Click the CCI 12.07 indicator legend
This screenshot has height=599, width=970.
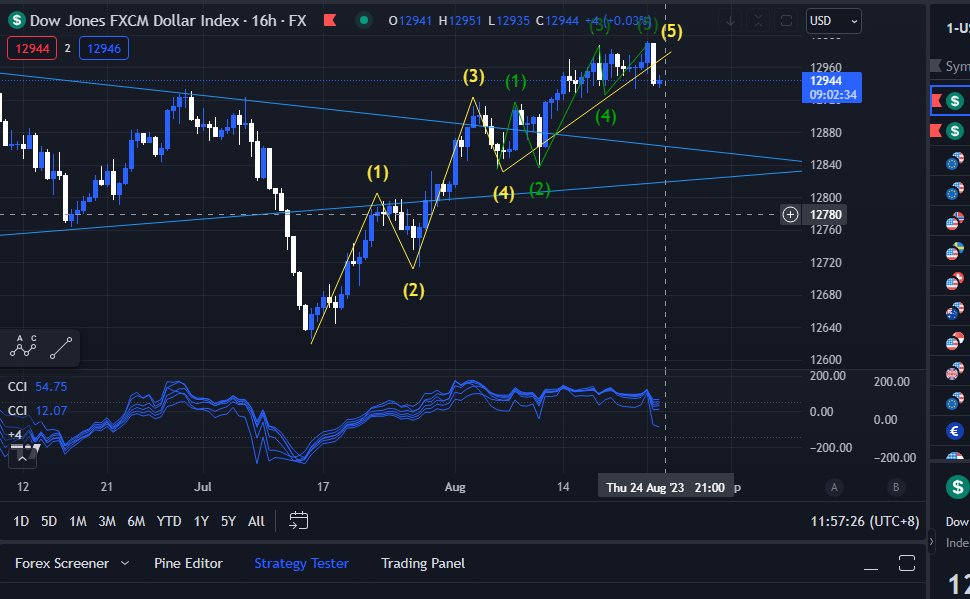[x=37, y=410]
